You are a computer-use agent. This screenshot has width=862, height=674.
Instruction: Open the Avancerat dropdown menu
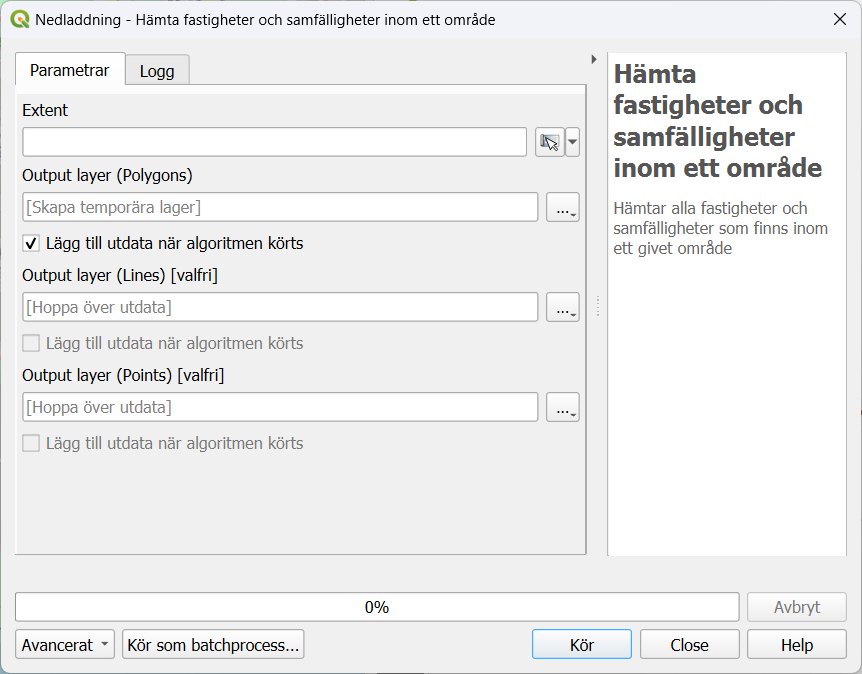(x=65, y=644)
